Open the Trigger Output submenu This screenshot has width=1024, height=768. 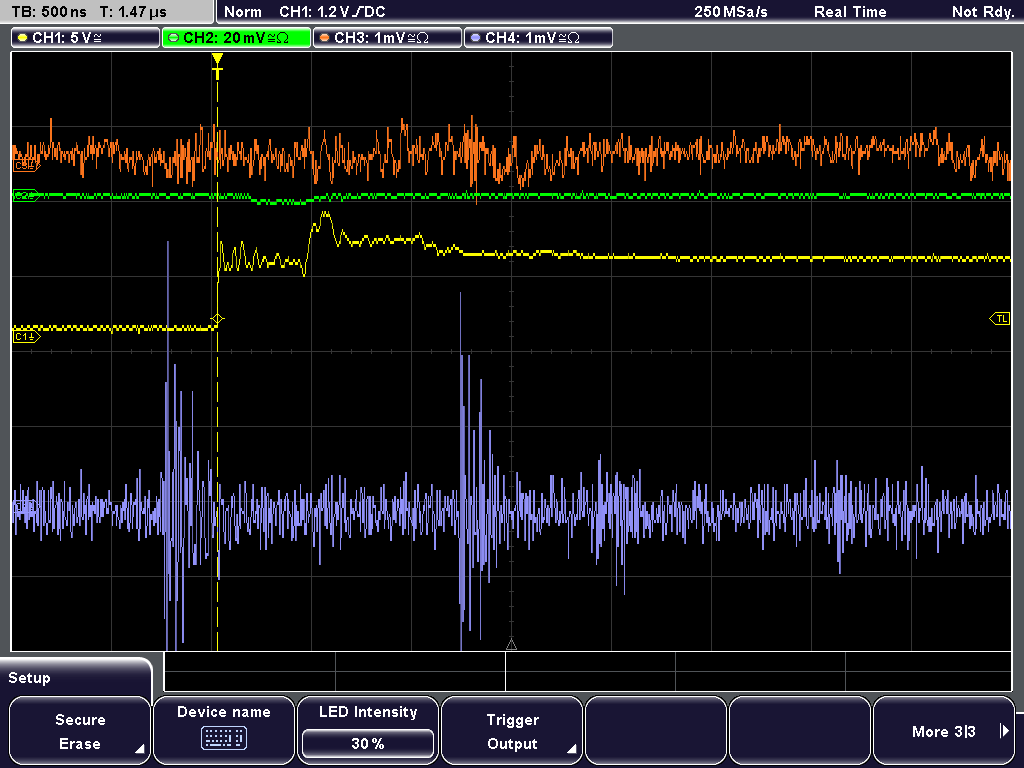pos(512,731)
